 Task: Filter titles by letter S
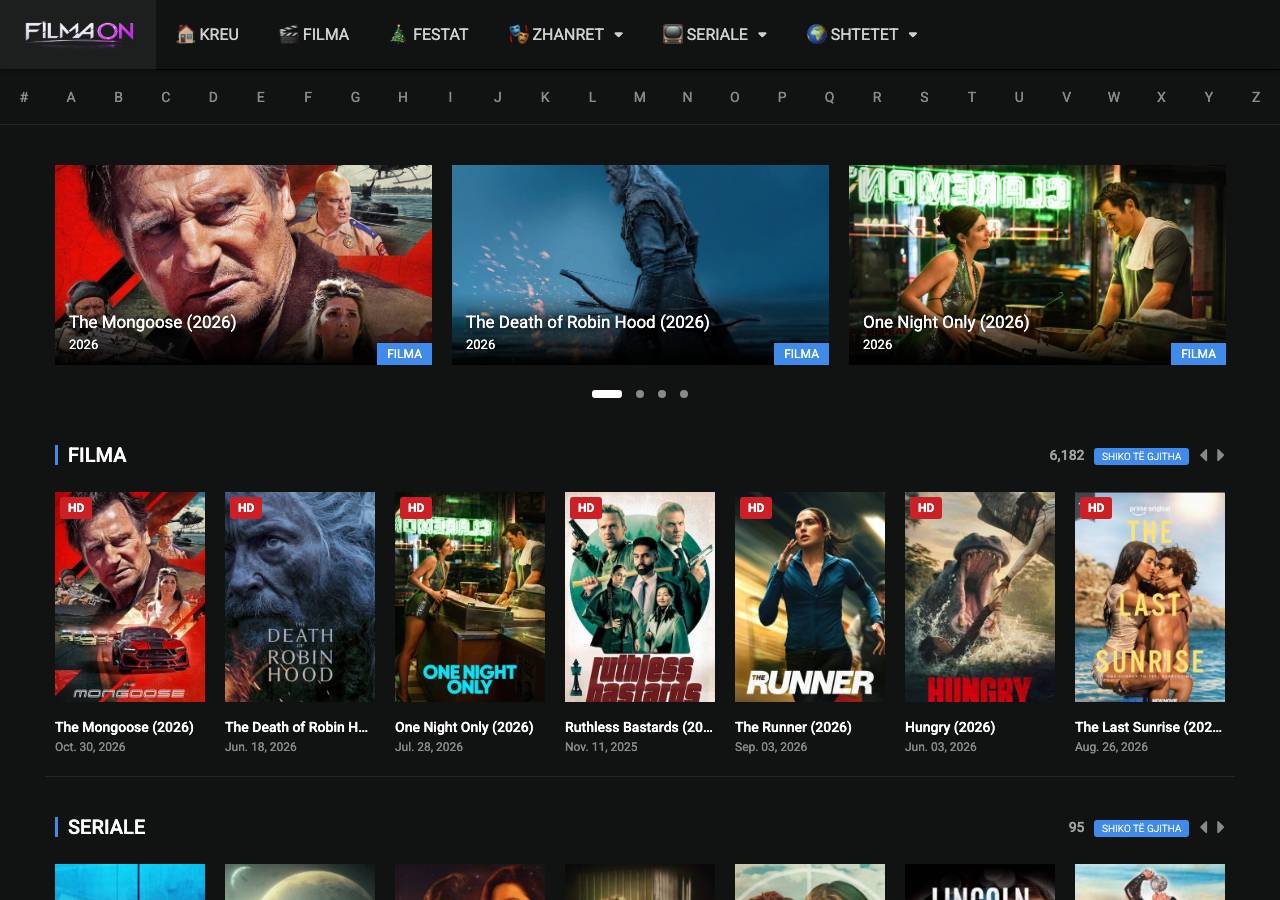924,97
